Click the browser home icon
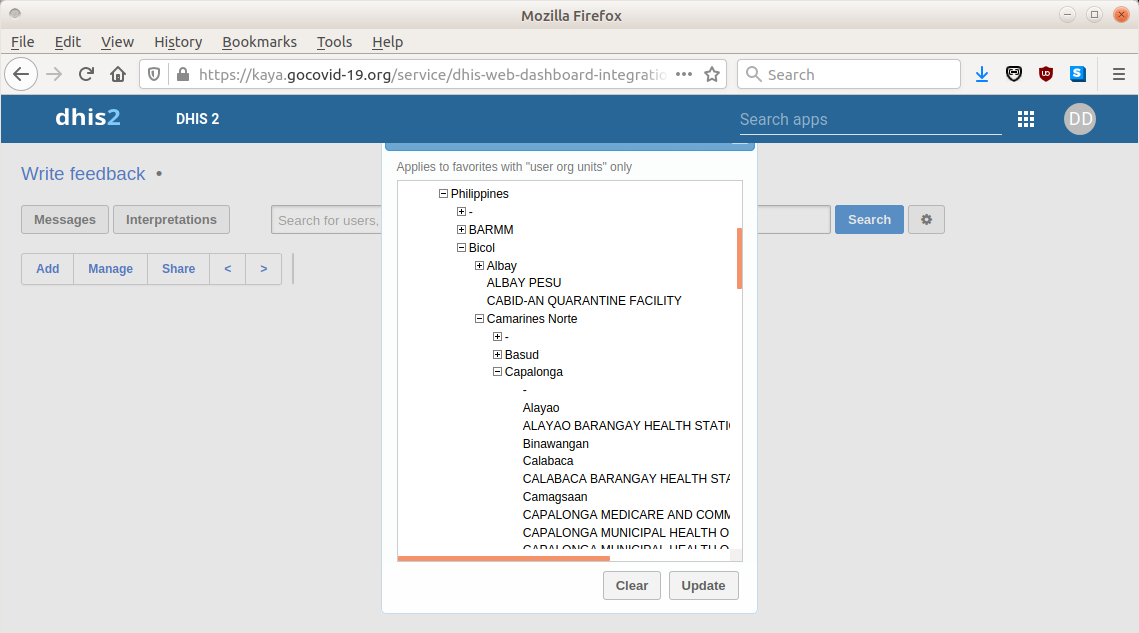 118,74
